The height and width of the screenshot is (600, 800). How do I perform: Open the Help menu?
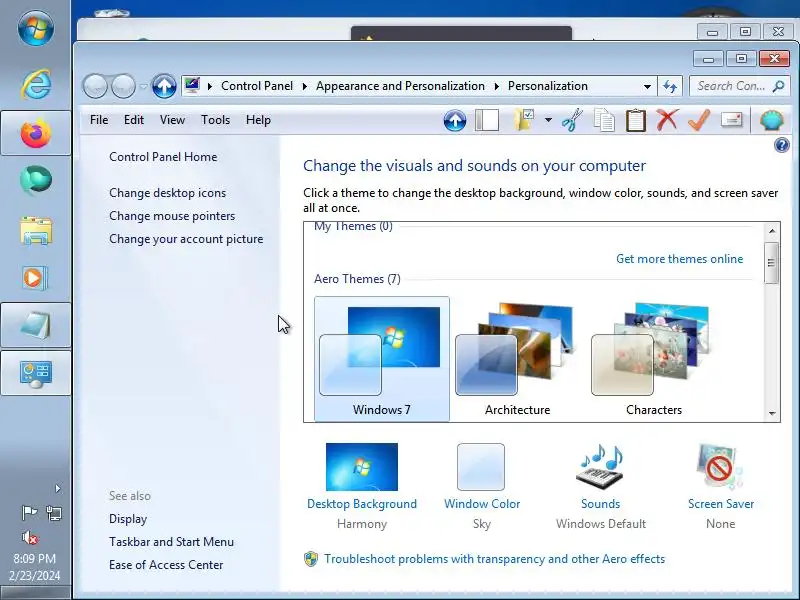[258, 120]
